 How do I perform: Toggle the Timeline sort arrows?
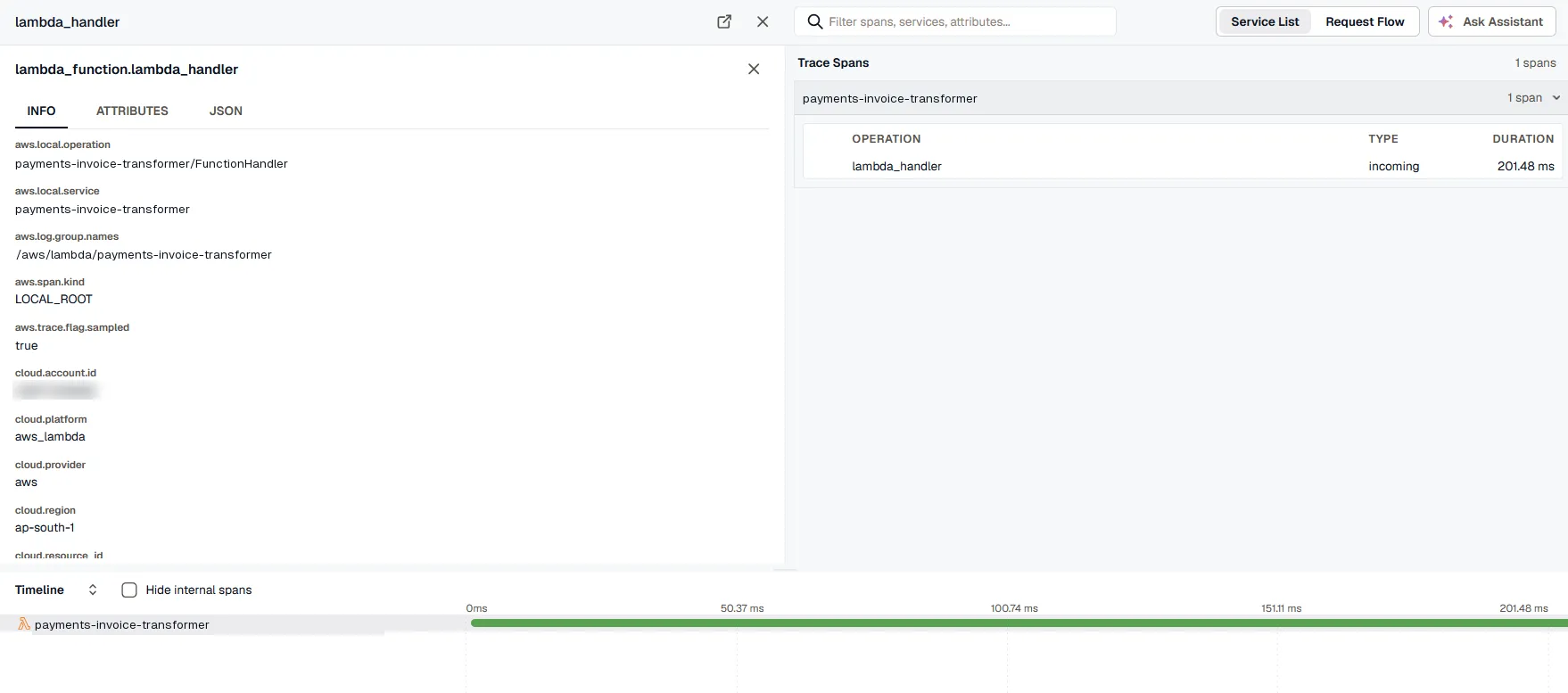click(x=92, y=590)
